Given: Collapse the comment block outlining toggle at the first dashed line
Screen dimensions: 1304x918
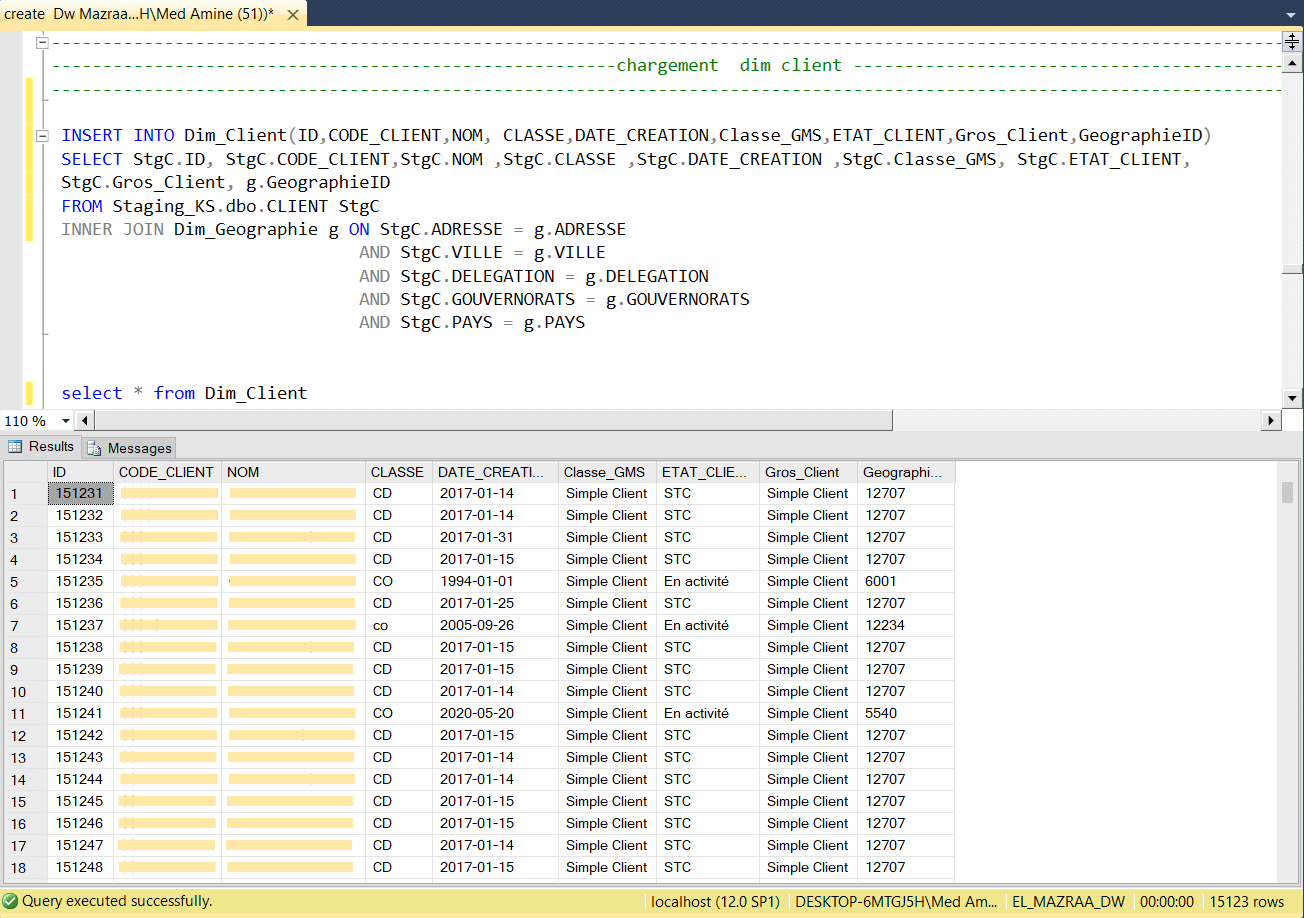Looking at the screenshot, I should [x=42, y=43].
